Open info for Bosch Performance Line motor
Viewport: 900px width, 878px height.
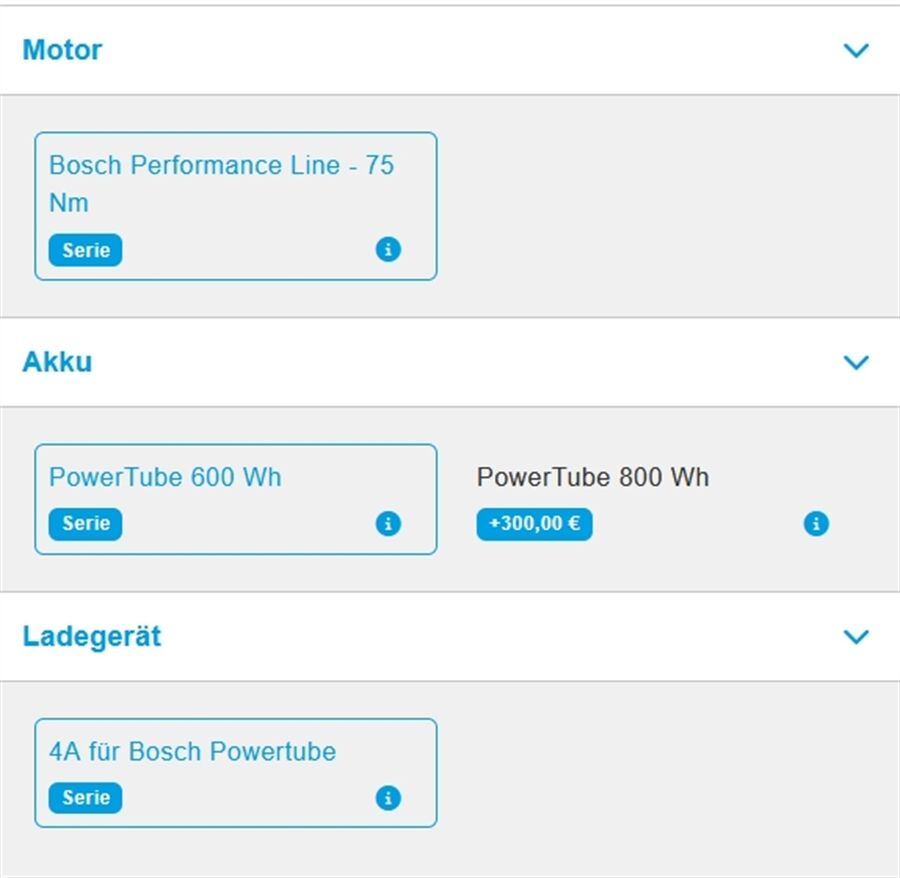[x=388, y=250]
